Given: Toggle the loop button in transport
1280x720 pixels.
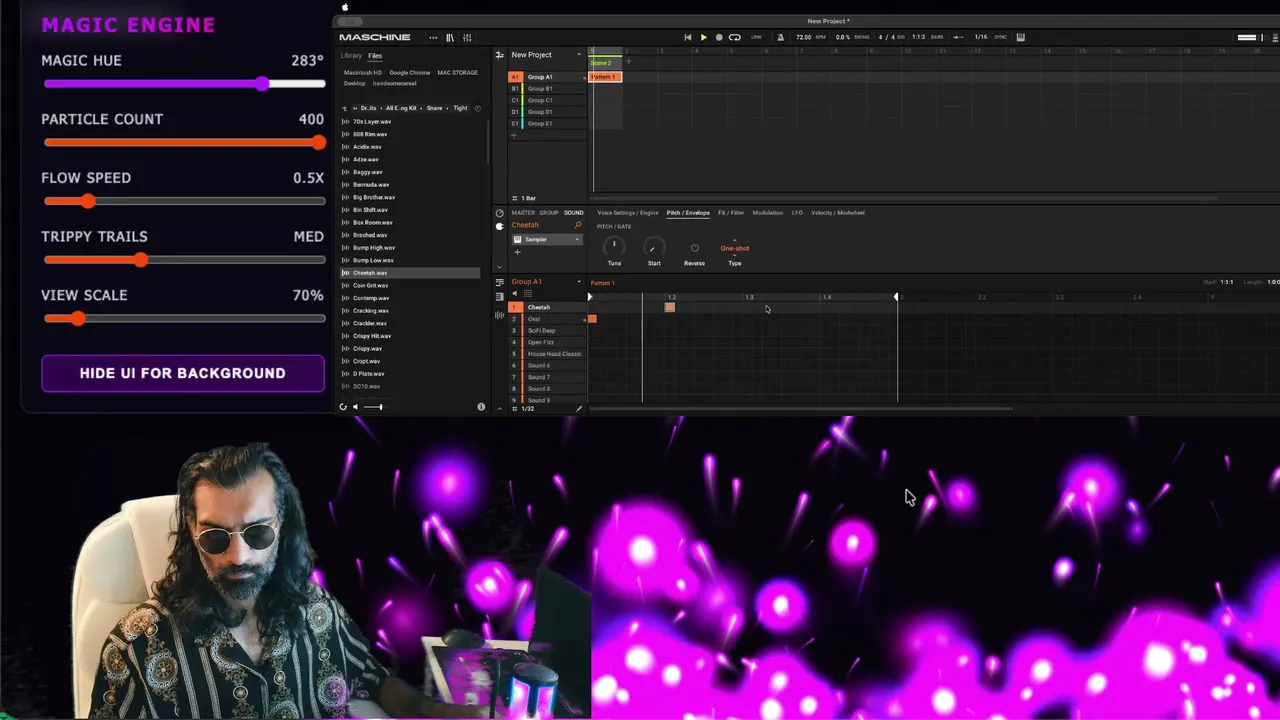Looking at the screenshot, I should tap(734, 38).
